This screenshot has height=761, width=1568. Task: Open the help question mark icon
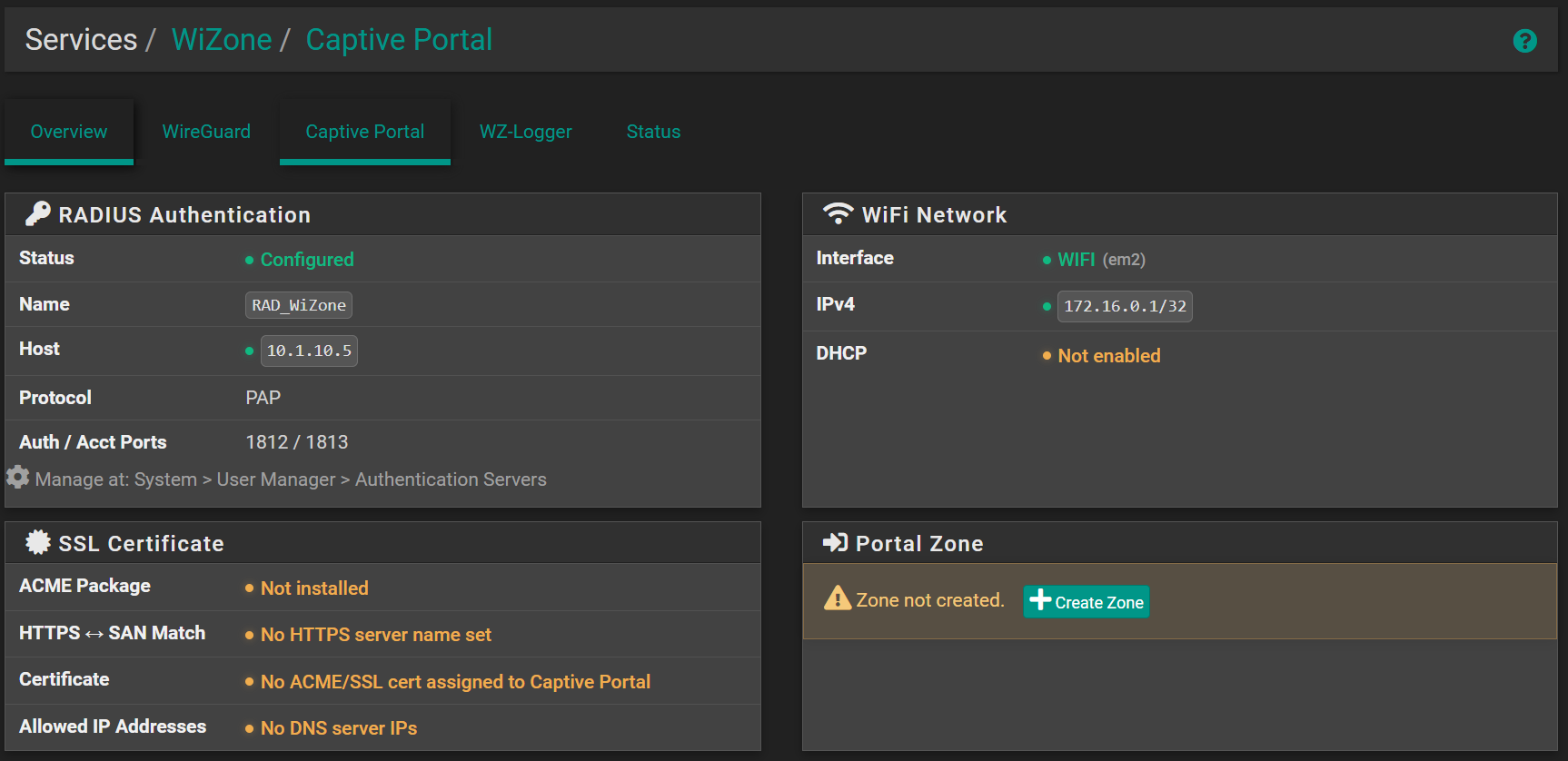(x=1524, y=41)
